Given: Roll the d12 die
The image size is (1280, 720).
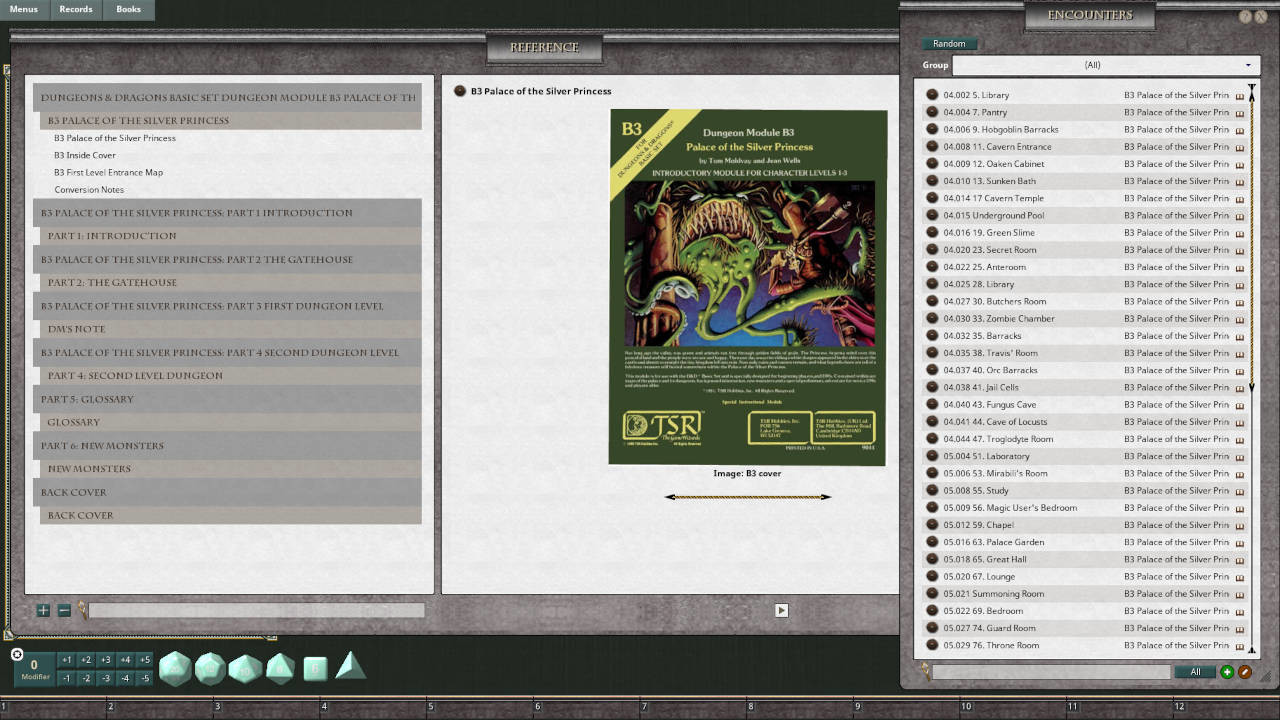Looking at the screenshot, I should (x=209, y=666).
